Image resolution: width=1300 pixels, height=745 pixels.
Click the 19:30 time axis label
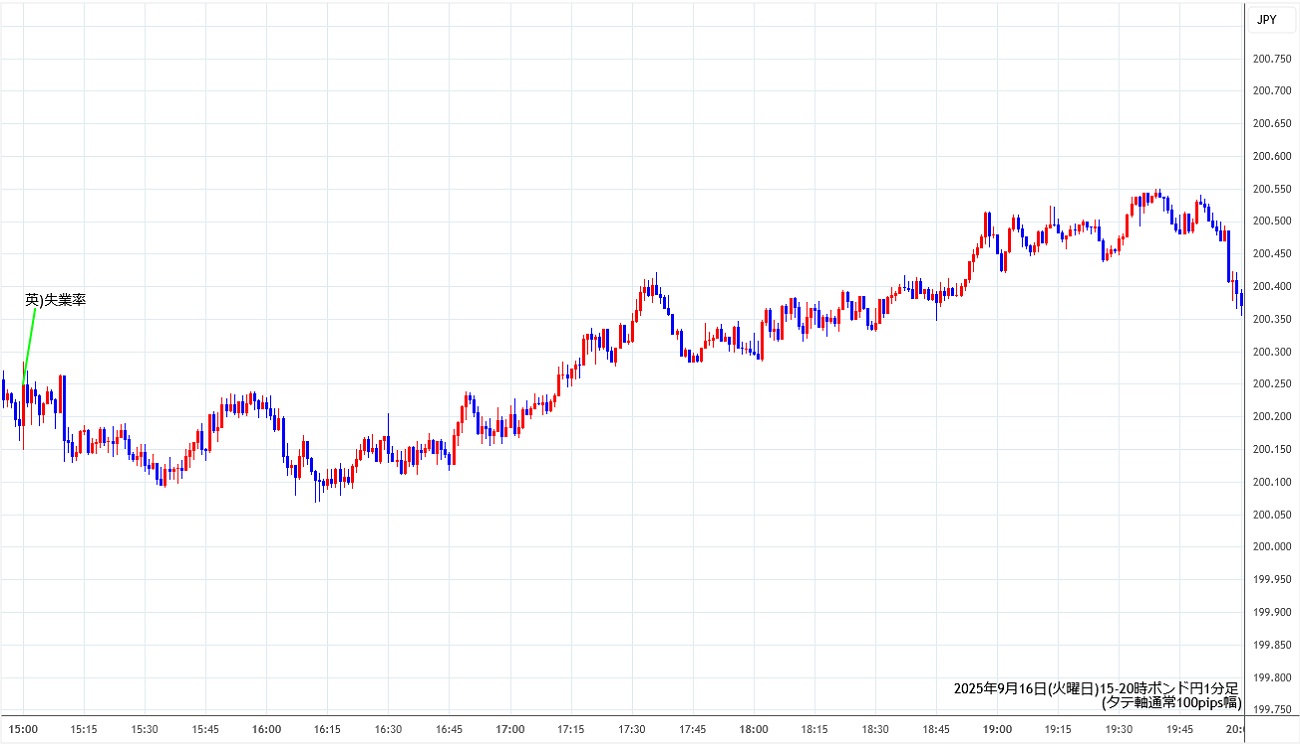[1118, 729]
